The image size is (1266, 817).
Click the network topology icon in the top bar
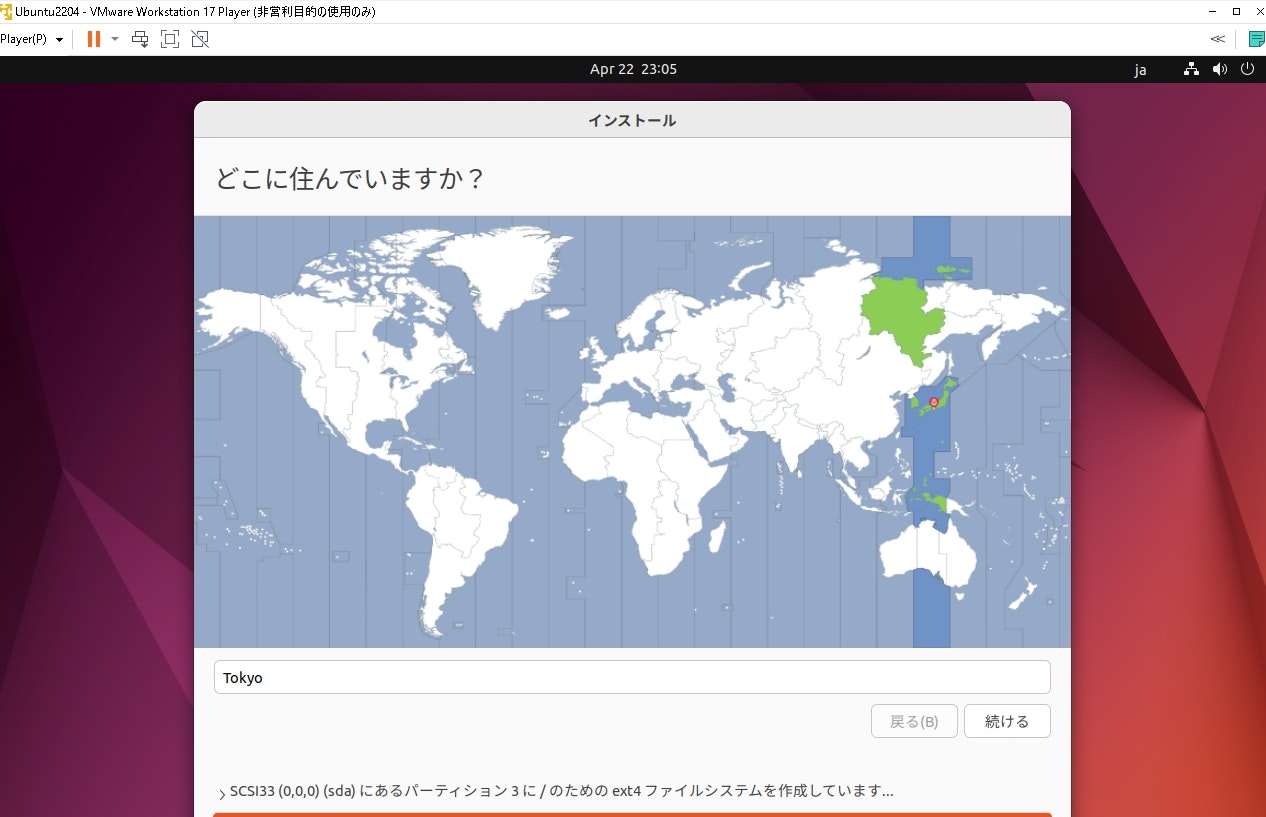(x=1190, y=69)
